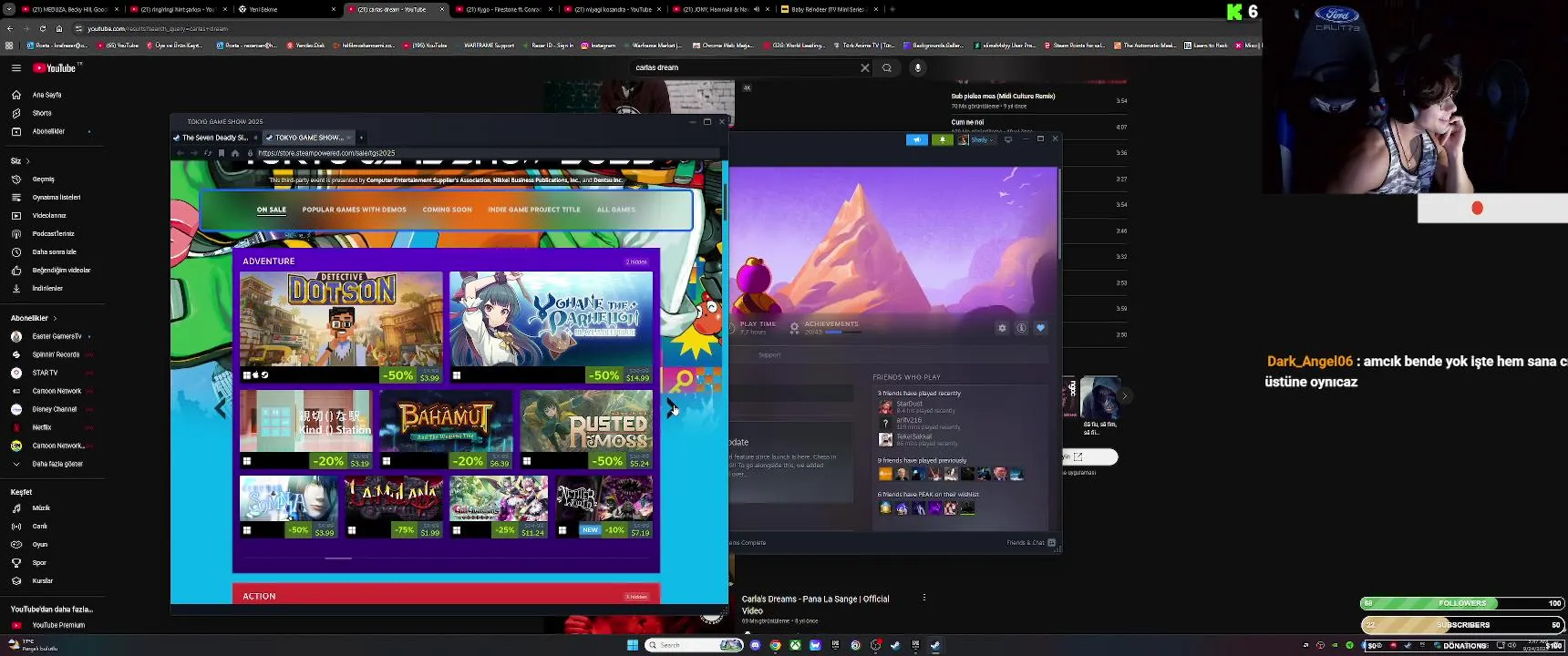Show game info icon in Steam library
Screen dimensions: 1568x656
(1021, 328)
